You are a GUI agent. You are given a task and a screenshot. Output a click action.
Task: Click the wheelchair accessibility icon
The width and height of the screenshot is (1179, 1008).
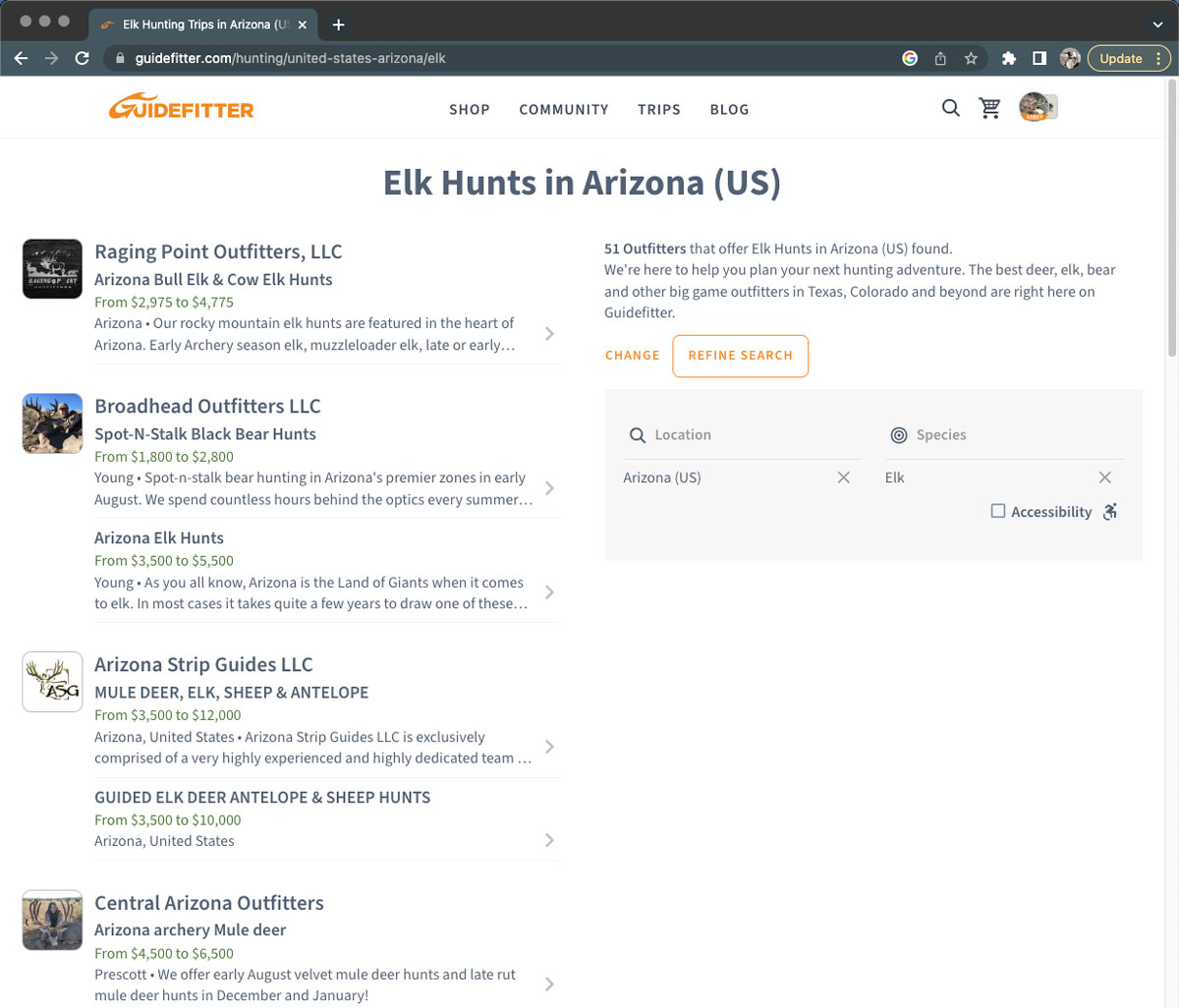1110,511
